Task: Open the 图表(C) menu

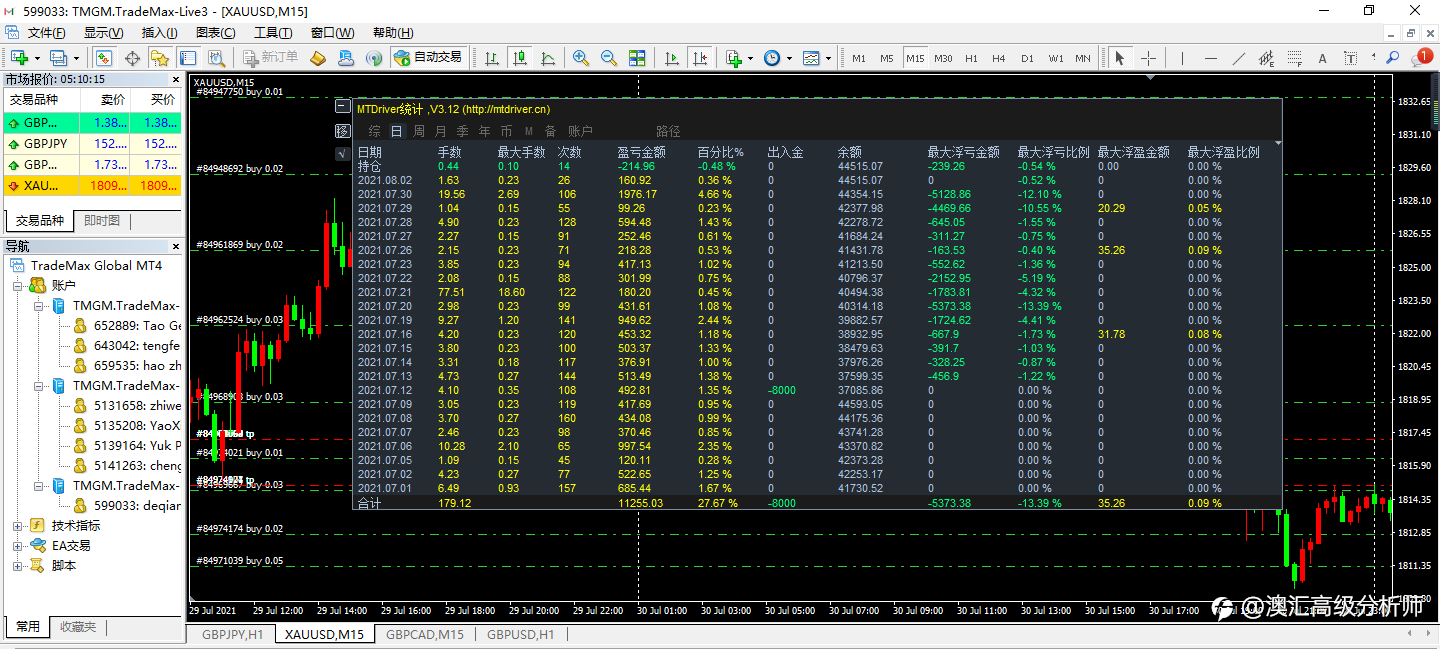Action: click(216, 33)
